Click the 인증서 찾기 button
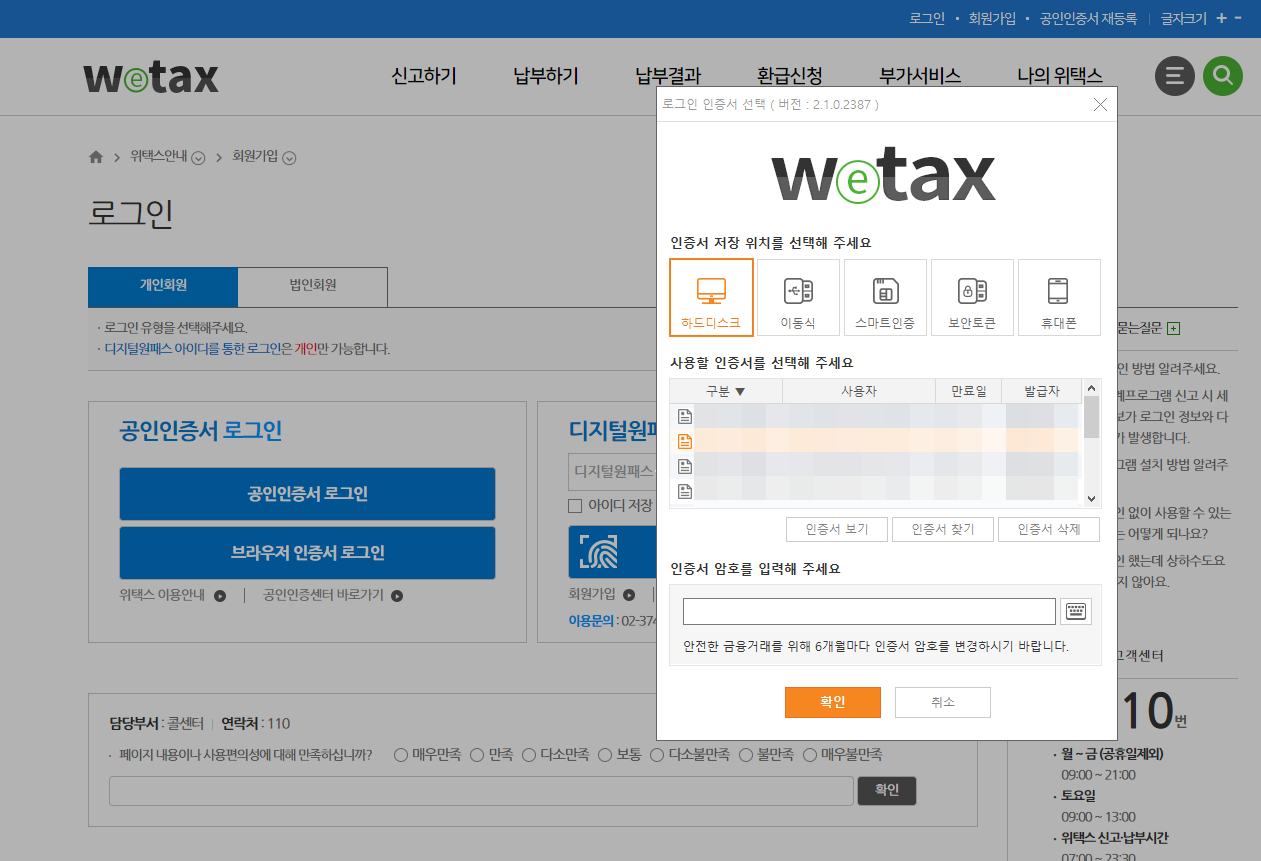This screenshot has width=1261, height=861. pos(943,529)
